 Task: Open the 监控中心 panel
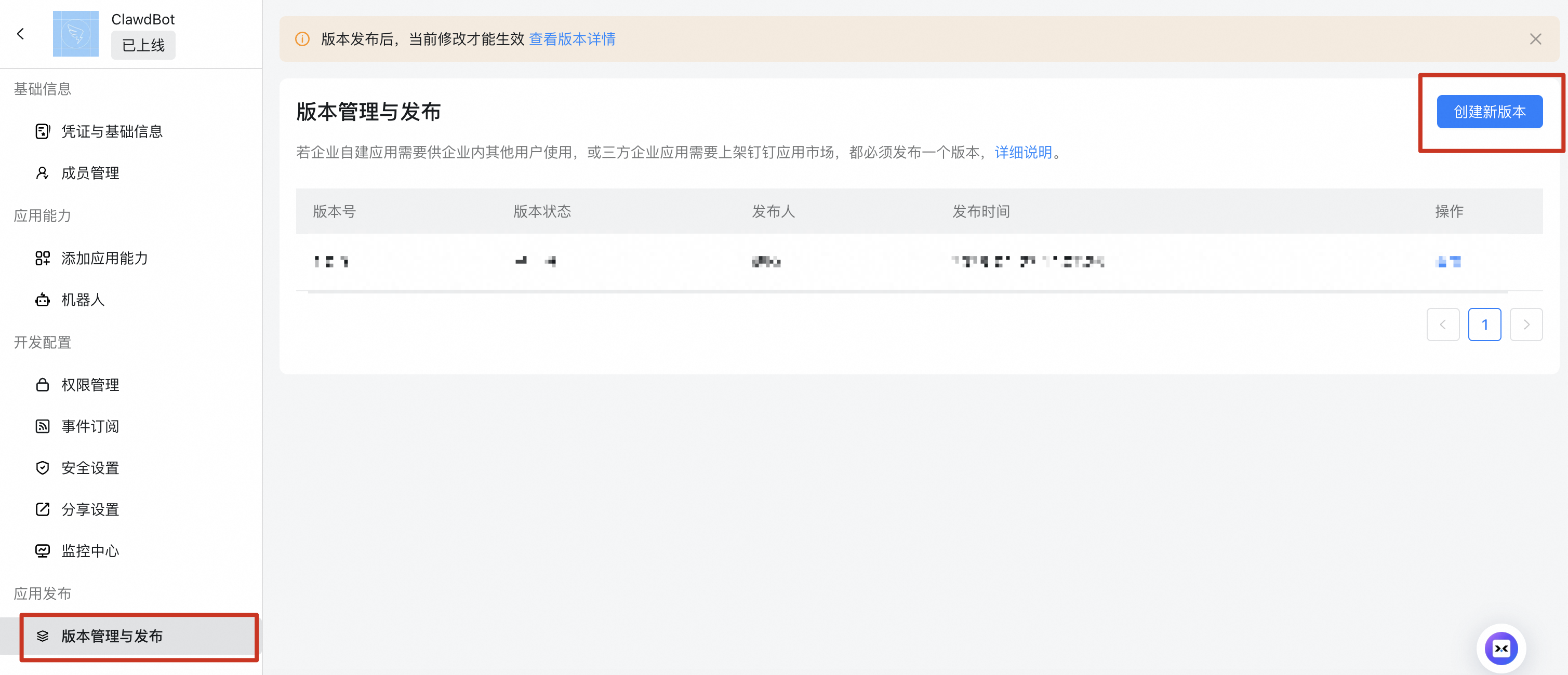coord(89,551)
